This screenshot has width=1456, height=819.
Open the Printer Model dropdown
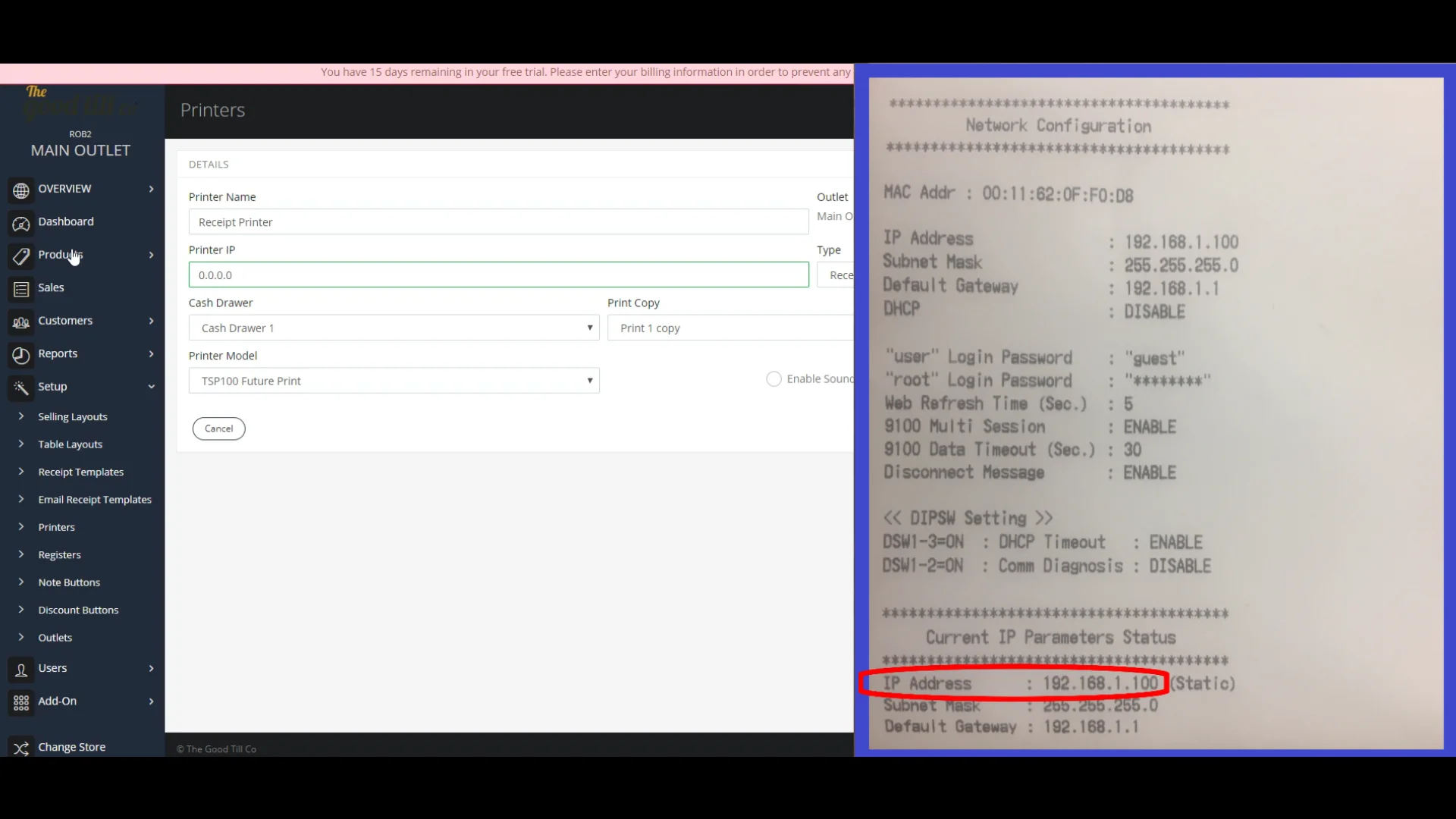click(393, 381)
